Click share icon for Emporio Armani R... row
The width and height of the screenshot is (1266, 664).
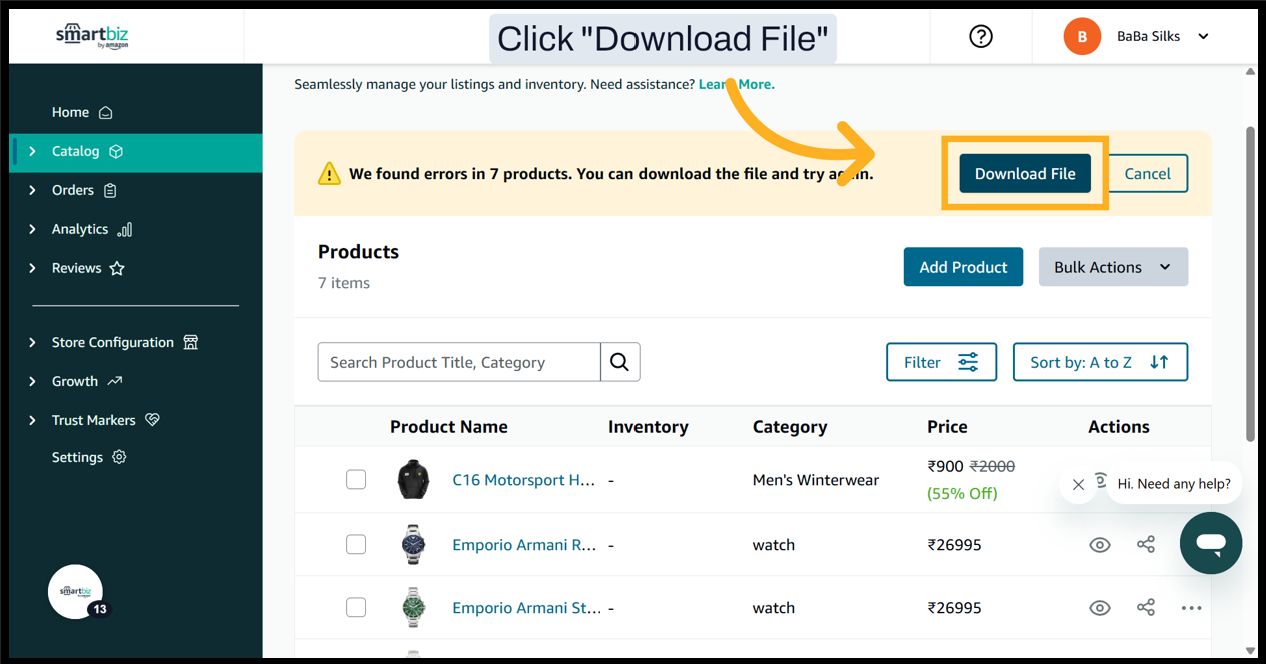coord(1146,545)
